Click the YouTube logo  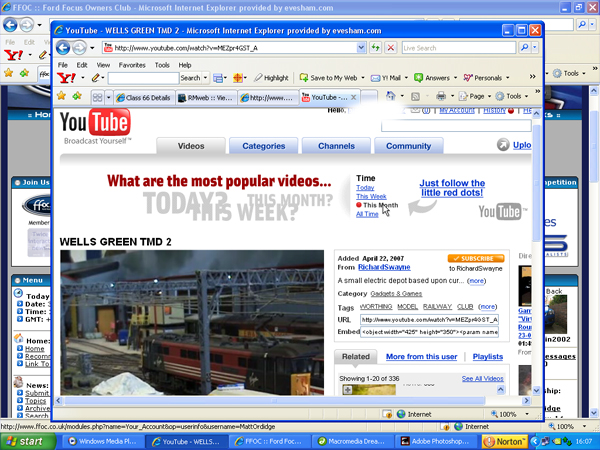click(95, 122)
